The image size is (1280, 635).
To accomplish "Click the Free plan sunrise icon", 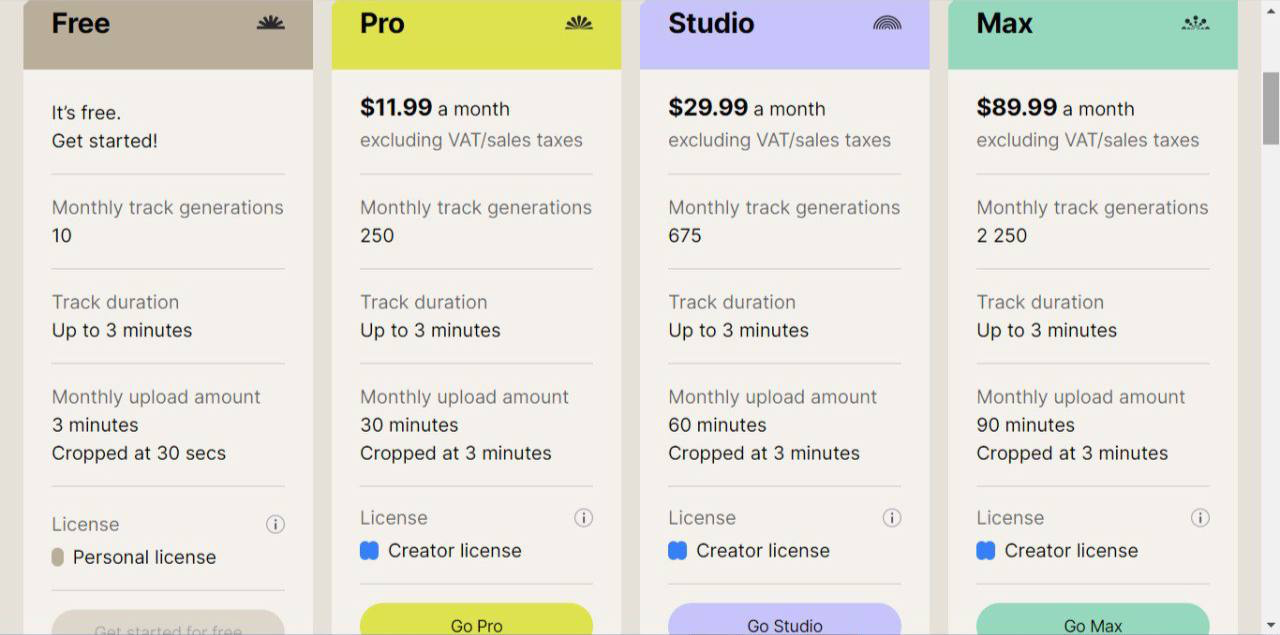I will tap(270, 23).
